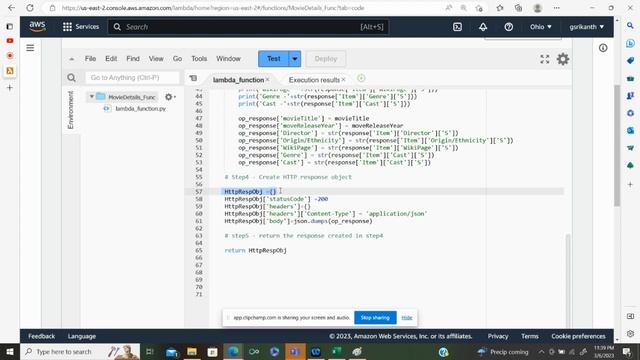Focus Go to Anything field
The height and width of the screenshot is (360, 640).
point(132,78)
